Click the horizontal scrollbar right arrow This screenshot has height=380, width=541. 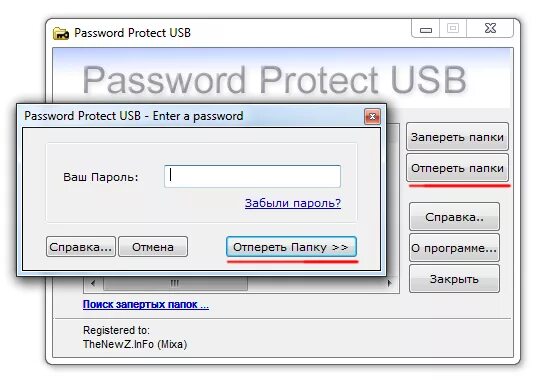click(x=389, y=283)
